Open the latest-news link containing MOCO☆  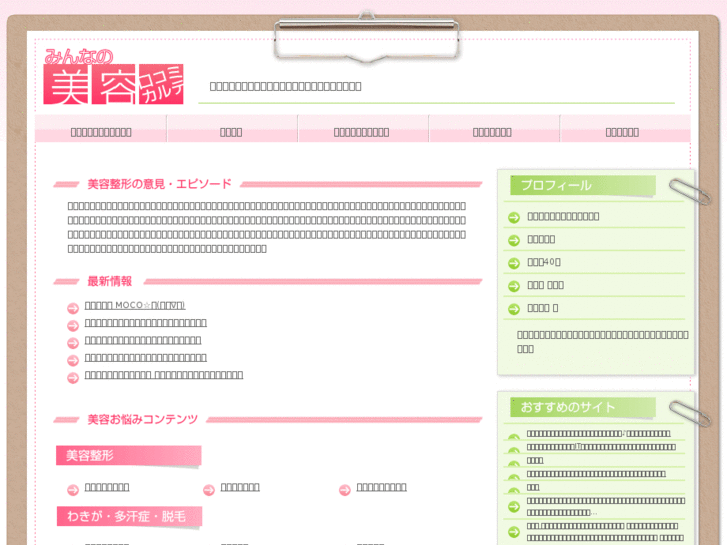(135, 305)
